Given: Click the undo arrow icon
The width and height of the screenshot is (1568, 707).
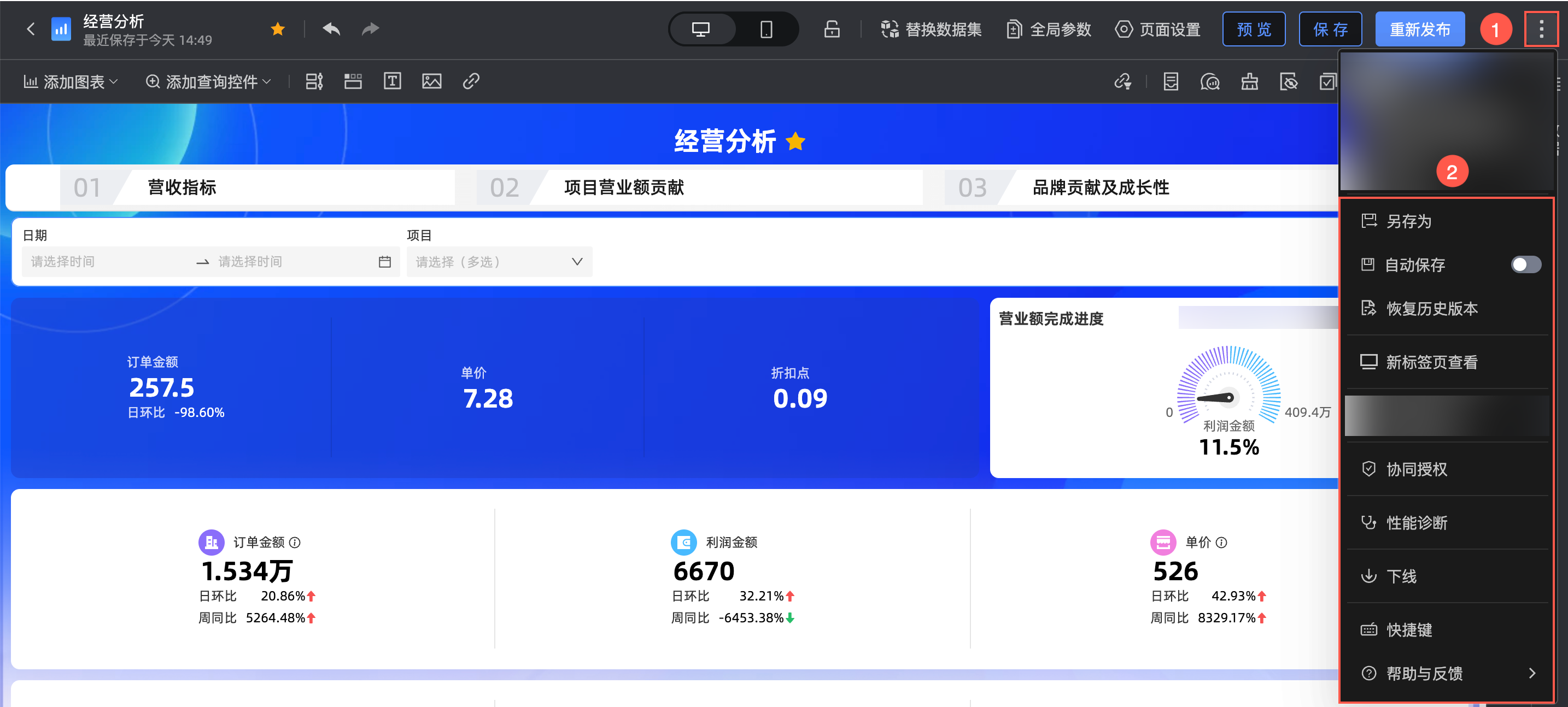Looking at the screenshot, I should pyautogui.click(x=331, y=28).
